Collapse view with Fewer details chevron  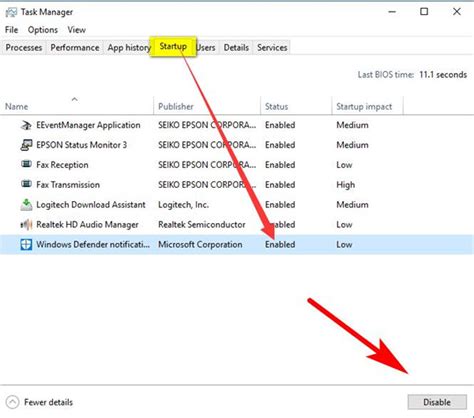[13, 402]
